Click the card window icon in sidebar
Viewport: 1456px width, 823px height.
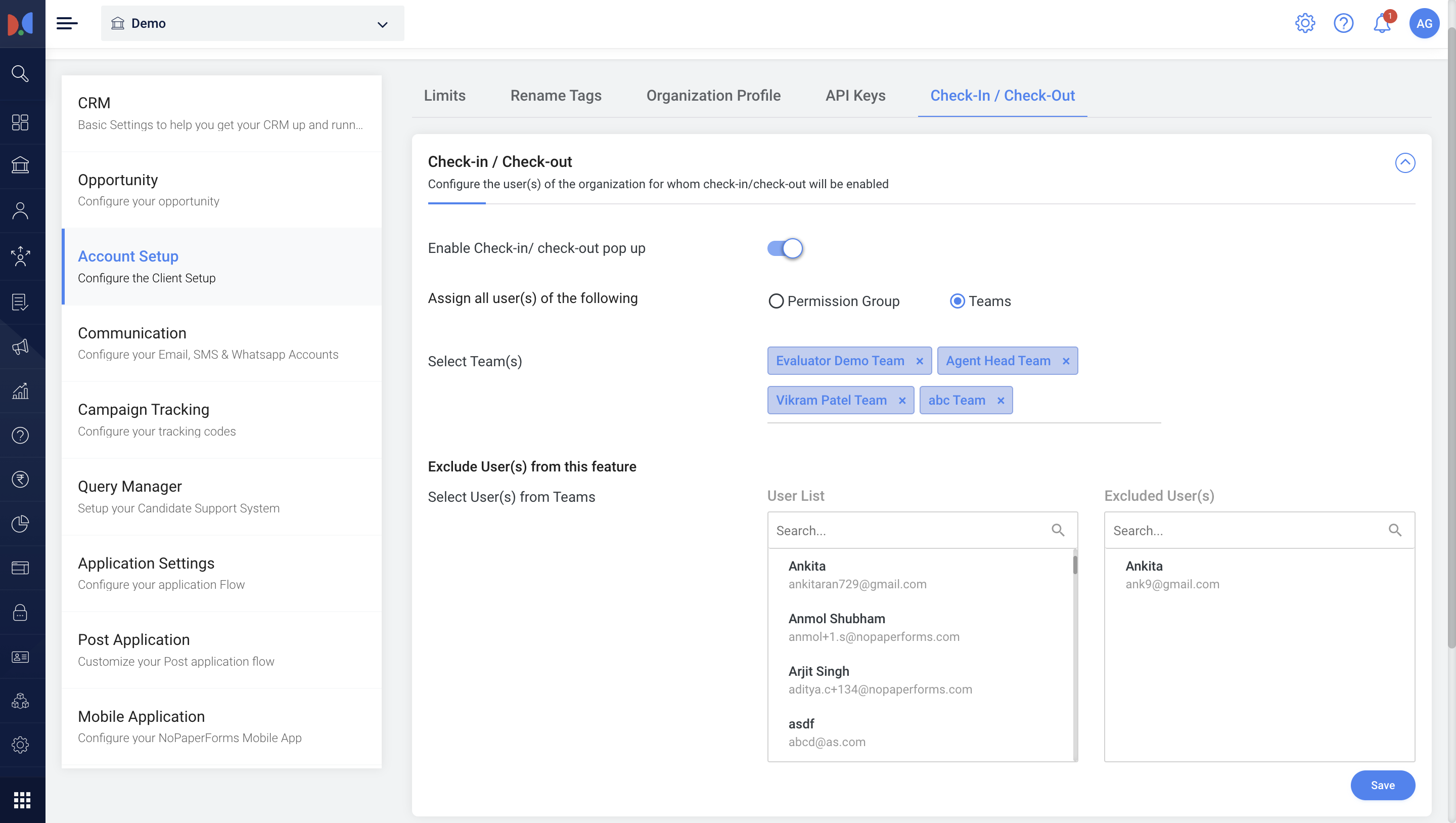pos(20,568)
